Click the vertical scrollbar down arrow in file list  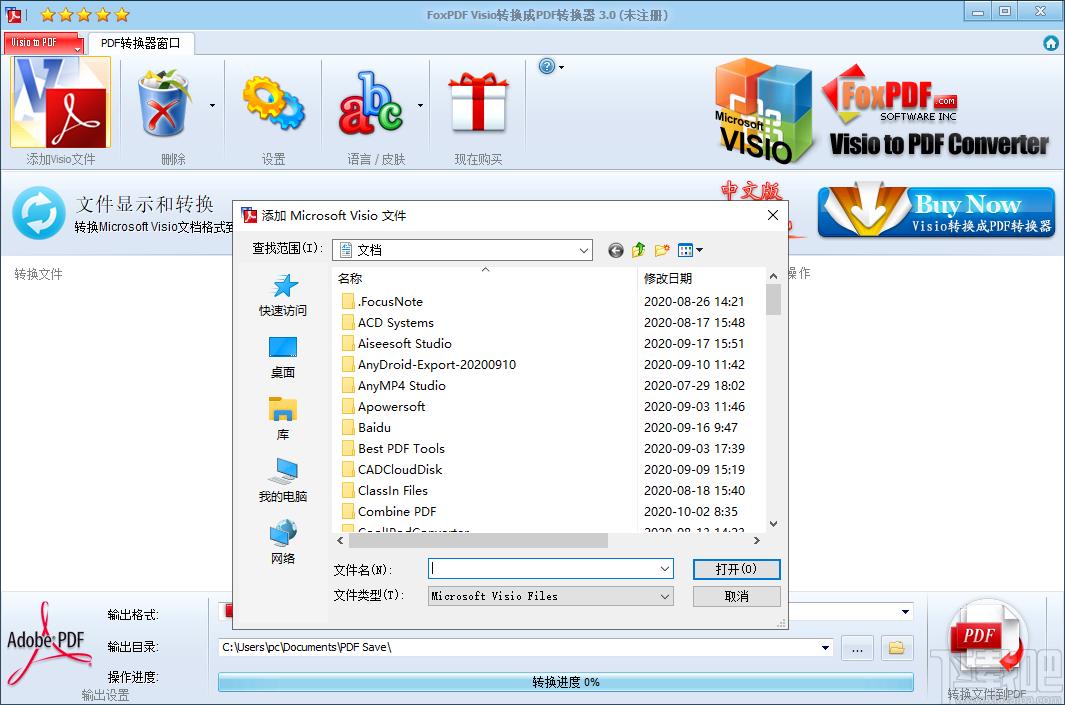pos(773,524)
